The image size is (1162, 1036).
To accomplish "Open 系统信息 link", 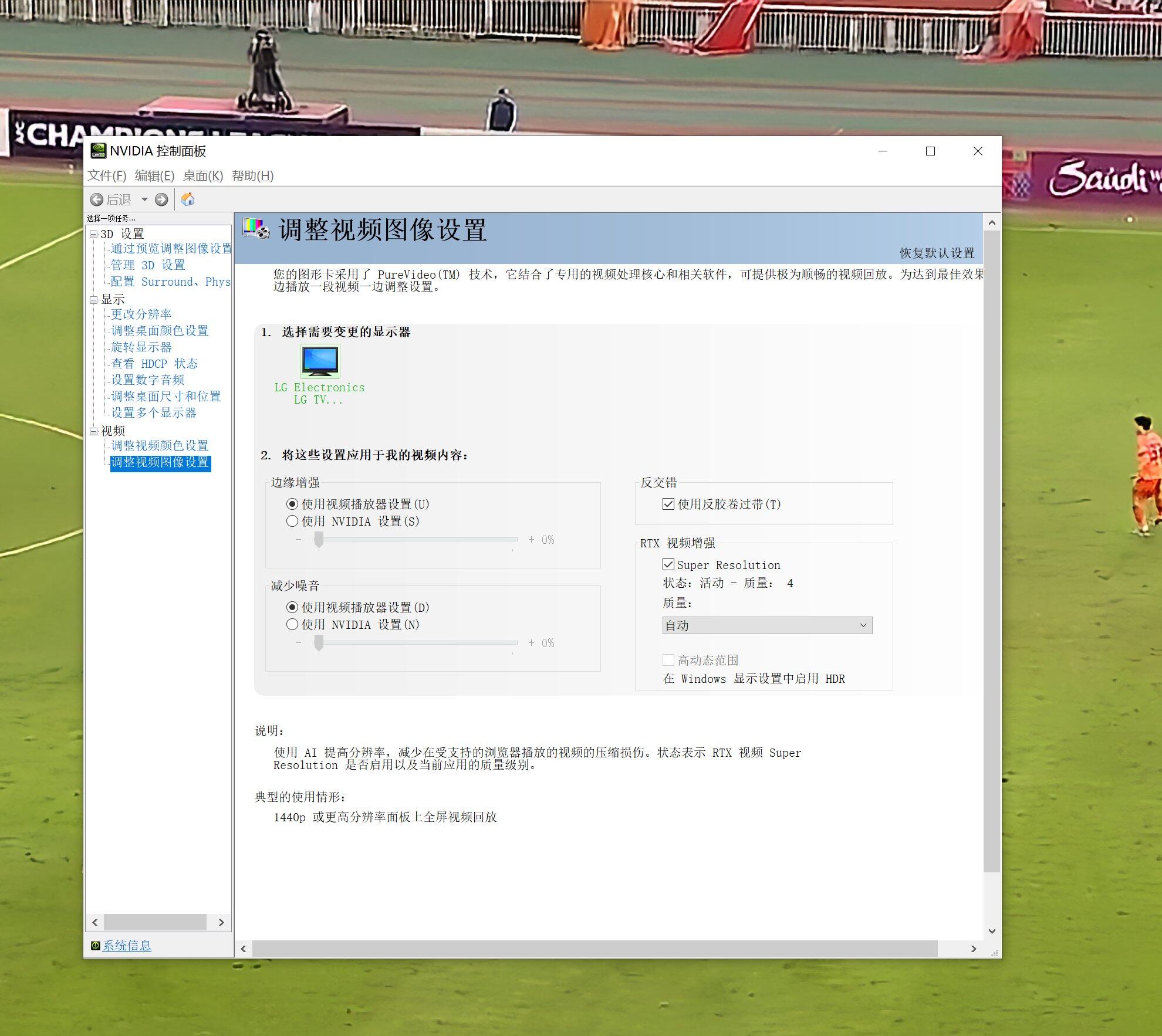I will coord(127,946).
